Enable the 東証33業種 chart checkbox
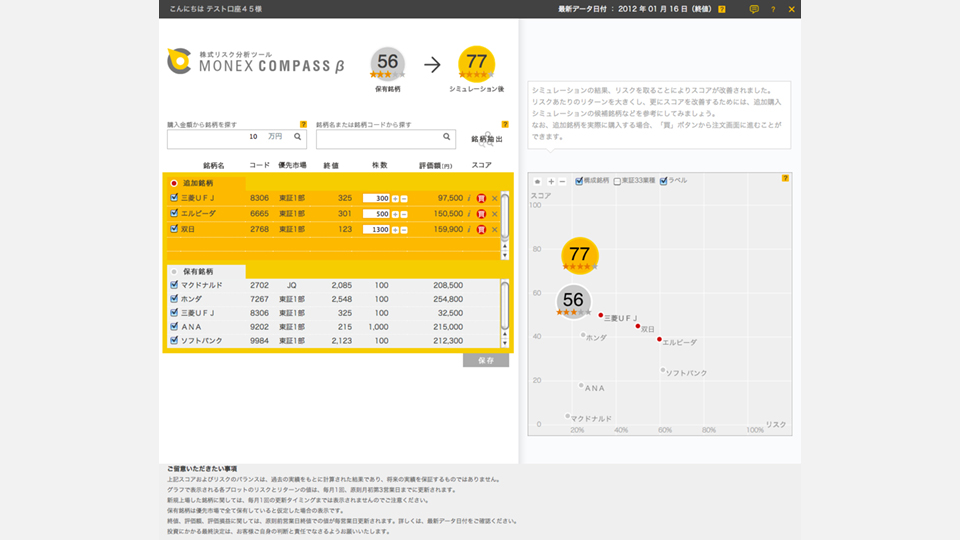Image resolution: width=960 pixels, height=540 pixels. (x=617, y=181)
